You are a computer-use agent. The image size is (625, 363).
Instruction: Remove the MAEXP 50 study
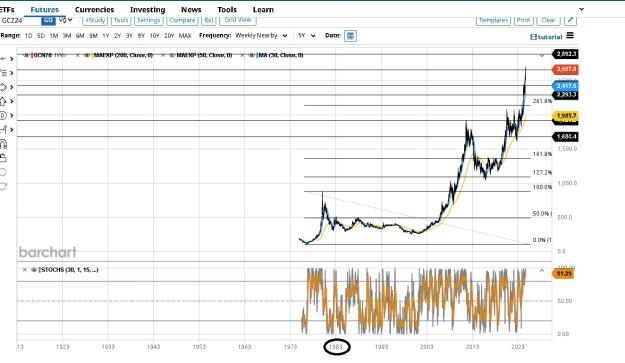click(163, 55)
